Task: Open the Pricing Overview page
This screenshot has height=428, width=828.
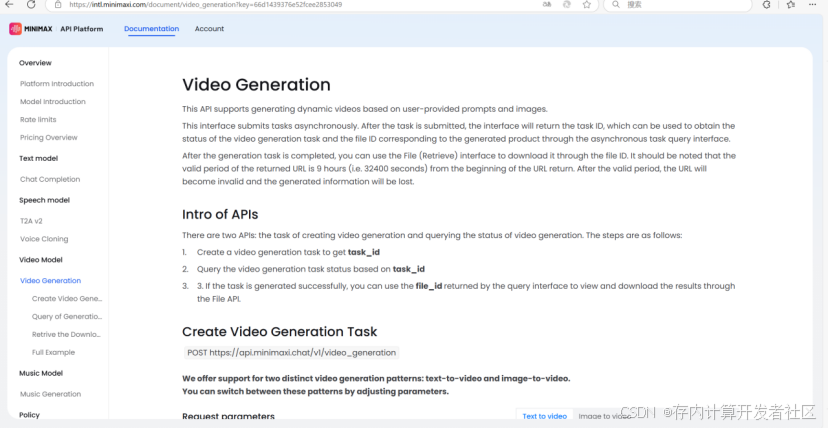Action: pos(49,137)
